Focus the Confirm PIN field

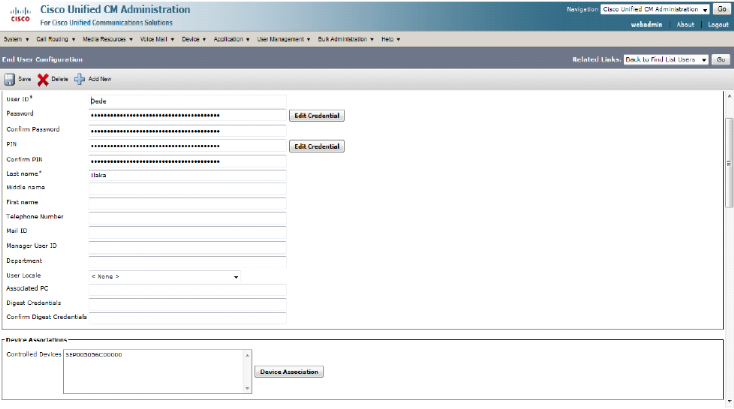[187, 161]
